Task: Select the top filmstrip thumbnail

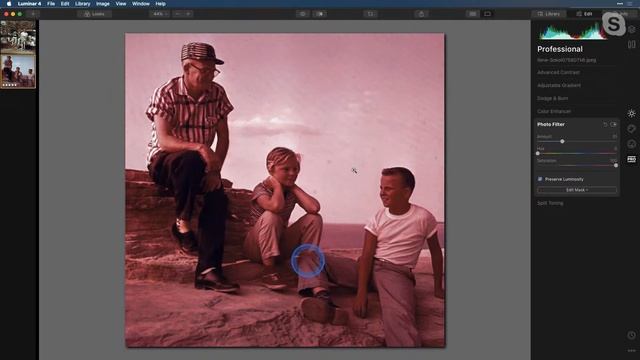Action: point(18,36)
